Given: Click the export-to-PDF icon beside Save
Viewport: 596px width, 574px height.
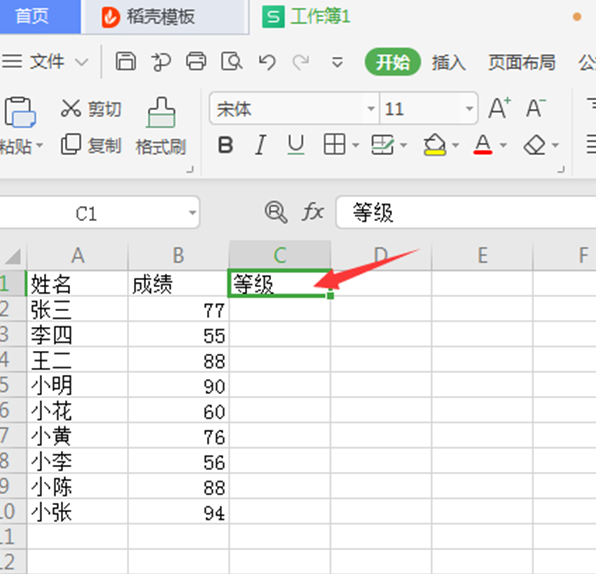Looking at the screenshot, I should (x=161, y=62).
